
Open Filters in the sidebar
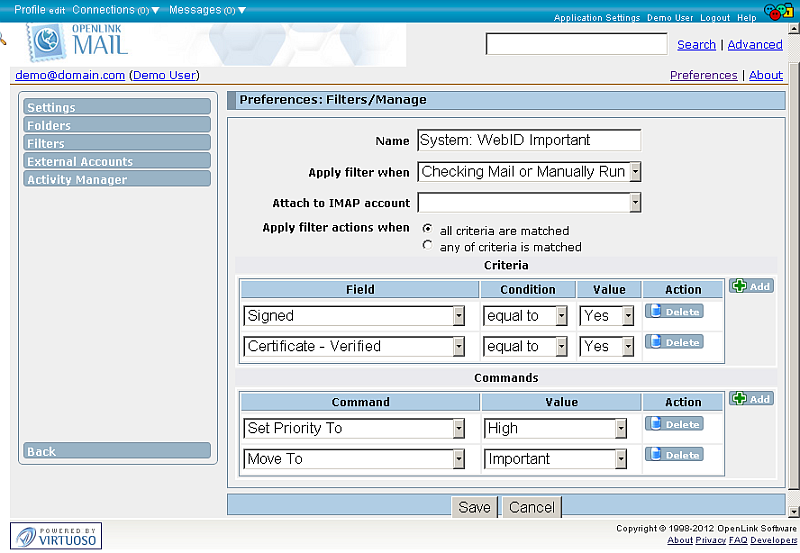(117, 142)
